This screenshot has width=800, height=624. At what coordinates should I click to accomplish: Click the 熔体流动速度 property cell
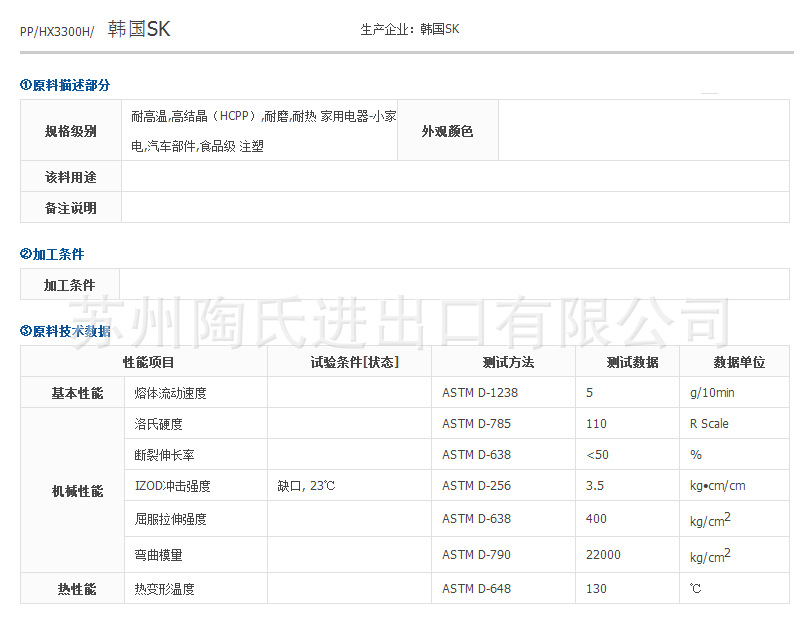pos(196,393)
